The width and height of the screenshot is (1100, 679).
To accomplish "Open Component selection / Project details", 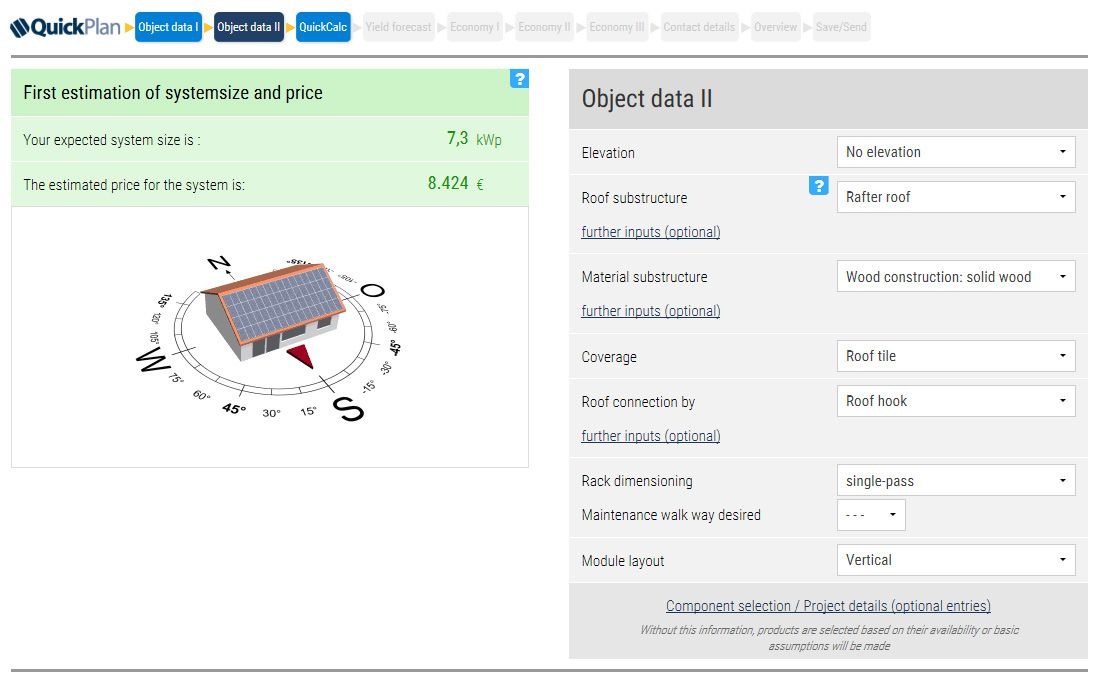I will [x=827, y=606].
